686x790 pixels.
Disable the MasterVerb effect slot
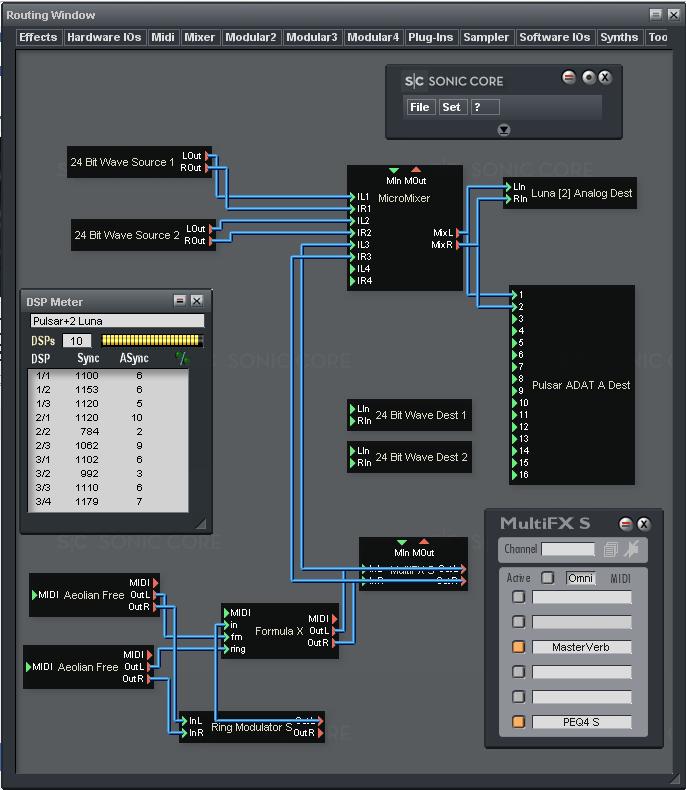[518, 647]
